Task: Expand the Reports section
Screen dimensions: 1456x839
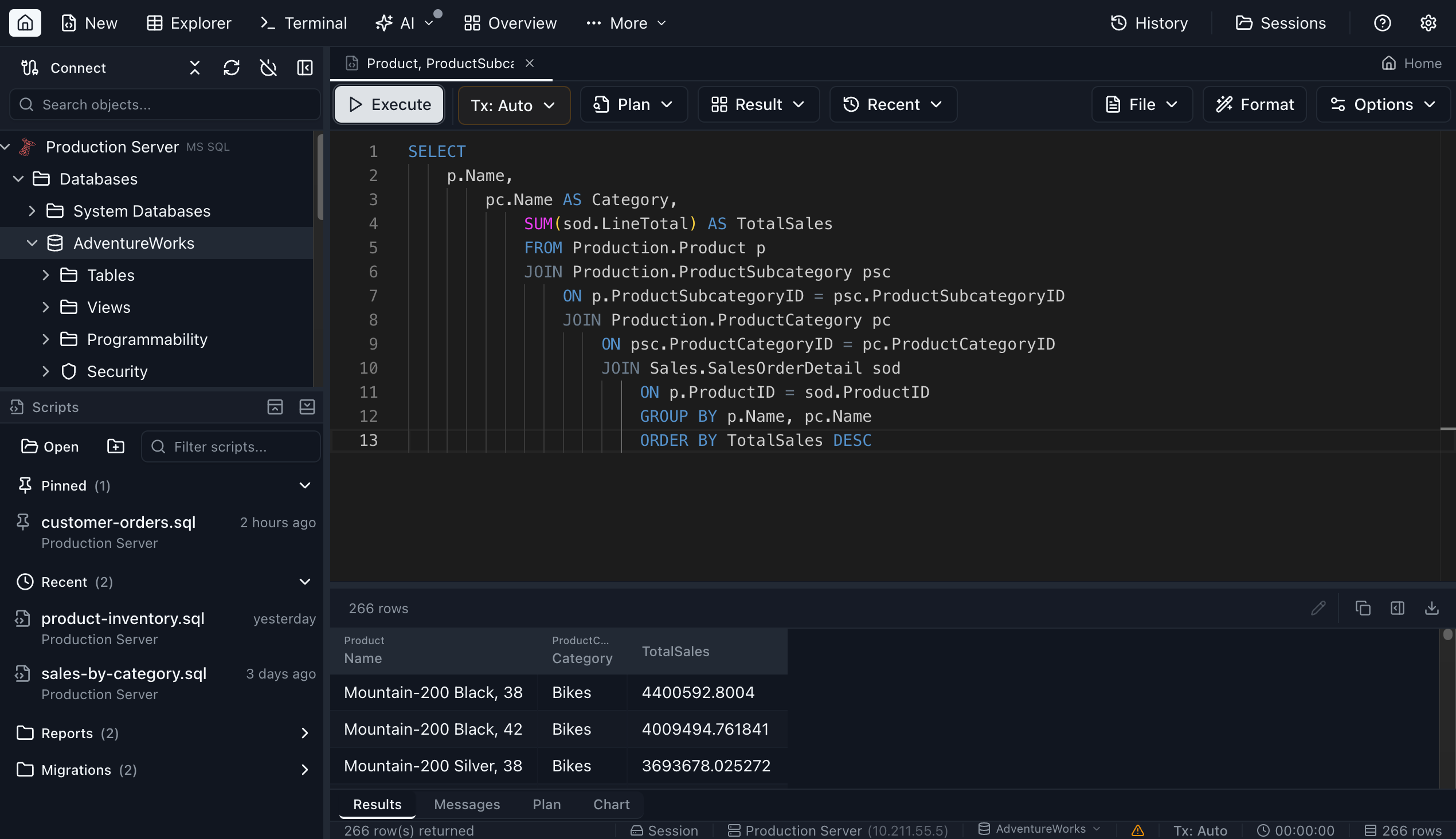Action: (x=305, y=733)
